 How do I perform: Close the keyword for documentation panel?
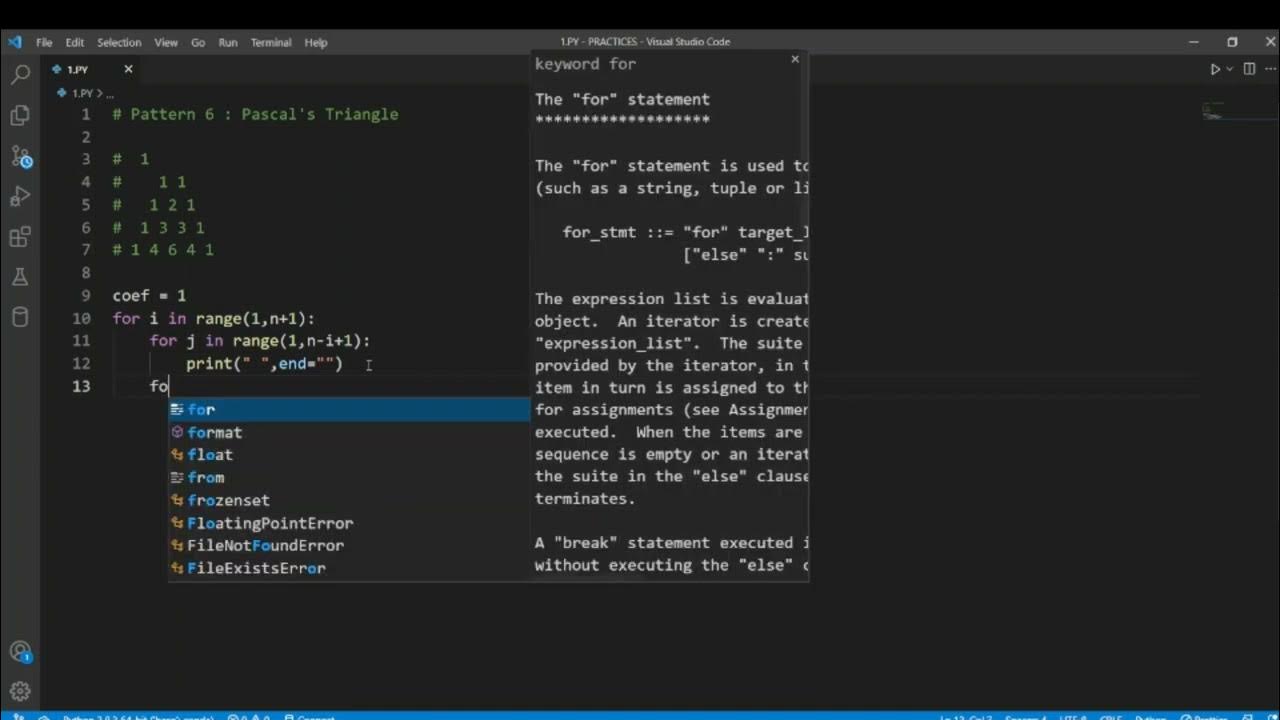click(795, 59)
